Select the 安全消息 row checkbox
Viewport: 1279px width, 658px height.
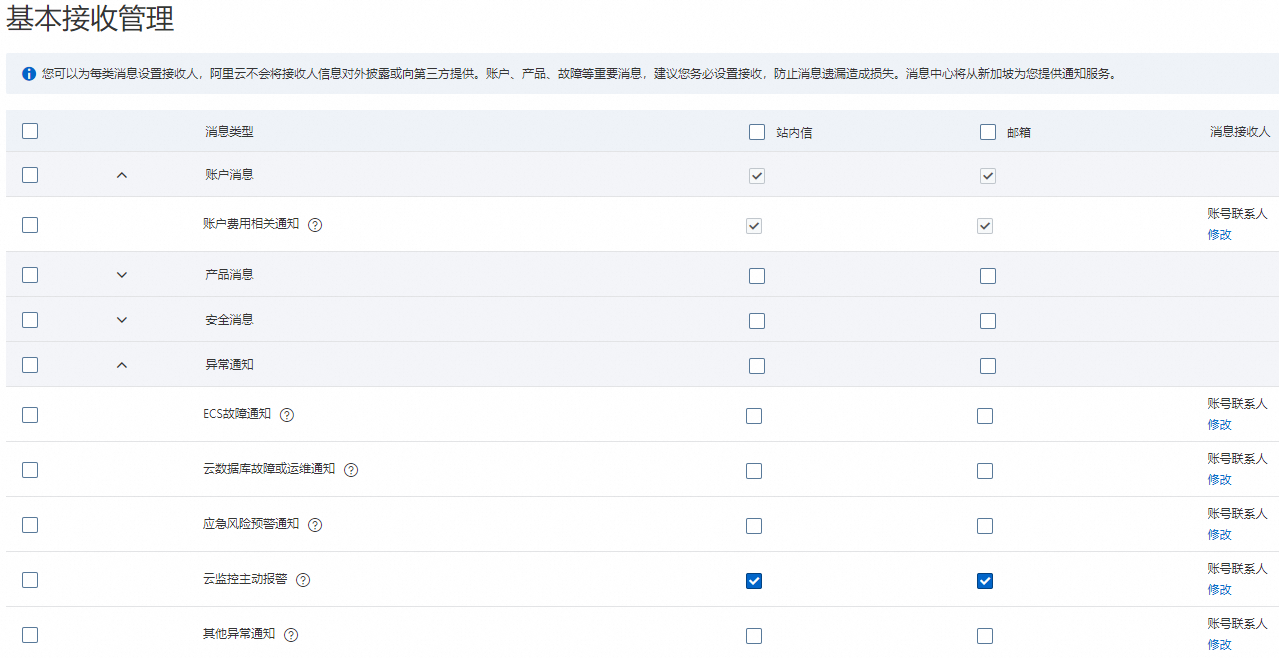[30, 320]
